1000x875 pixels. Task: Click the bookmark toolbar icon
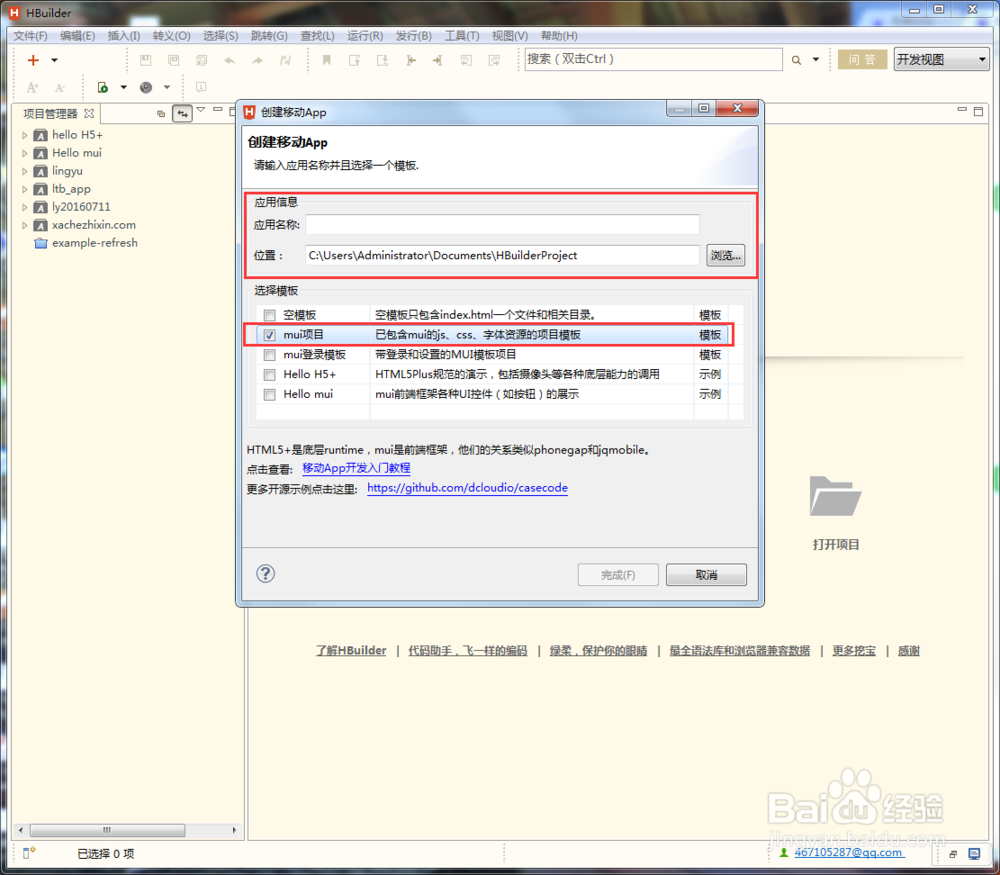click(x=327, y=60)
